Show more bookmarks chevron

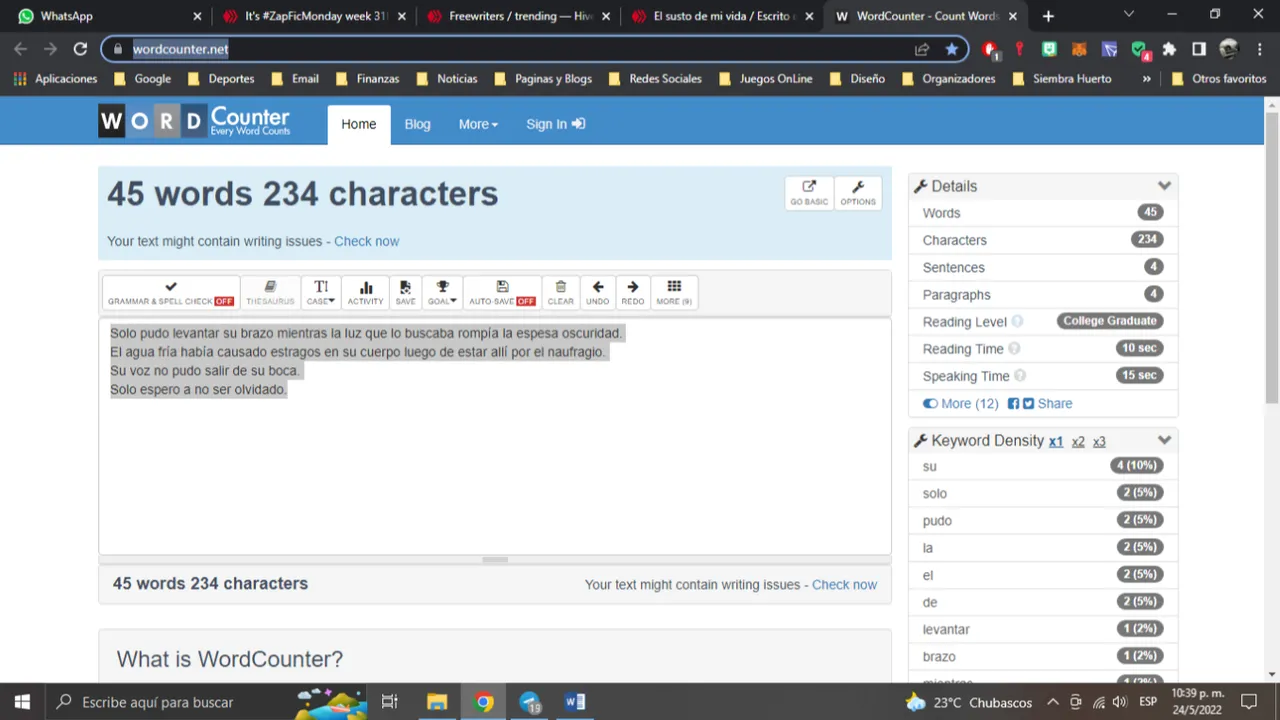pyautogui.click(x=1146, y=79)
